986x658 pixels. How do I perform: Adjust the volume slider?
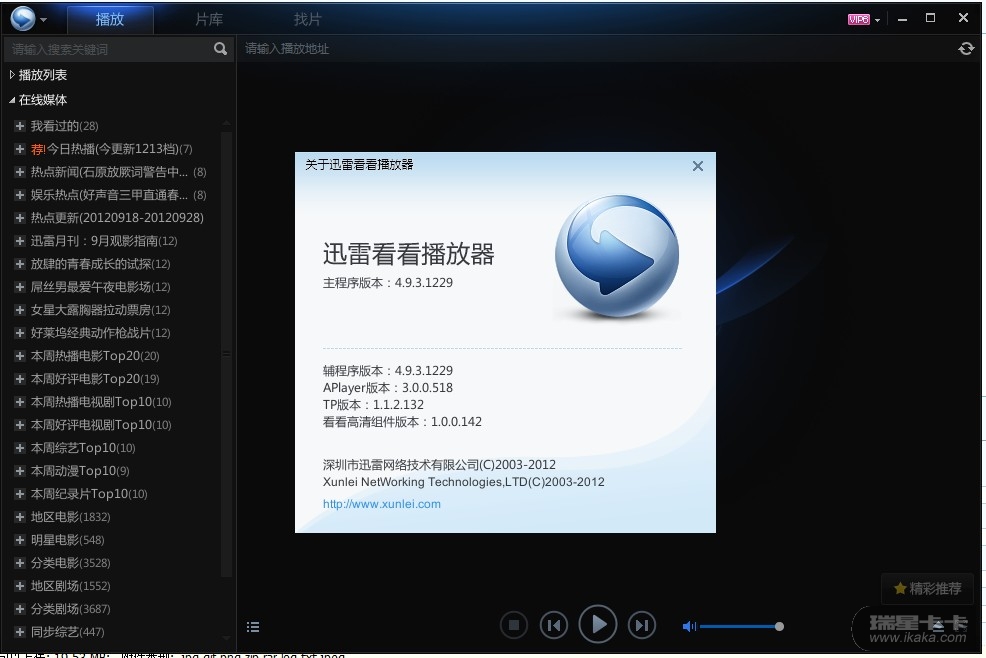click(x=740, y=626)
